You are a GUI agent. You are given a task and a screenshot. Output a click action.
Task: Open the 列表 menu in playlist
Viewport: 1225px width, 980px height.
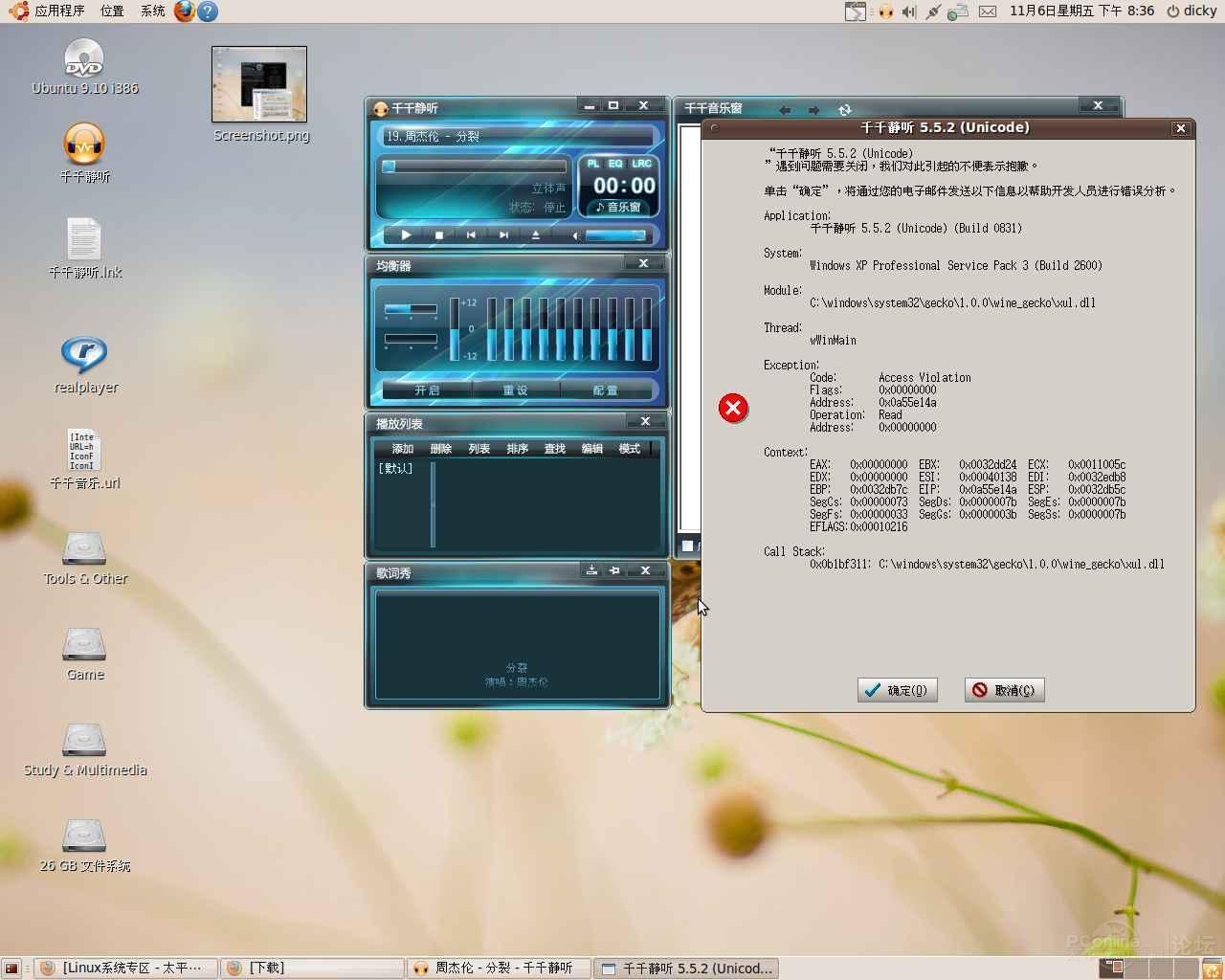pyautogui.click(x=479, y=449)
